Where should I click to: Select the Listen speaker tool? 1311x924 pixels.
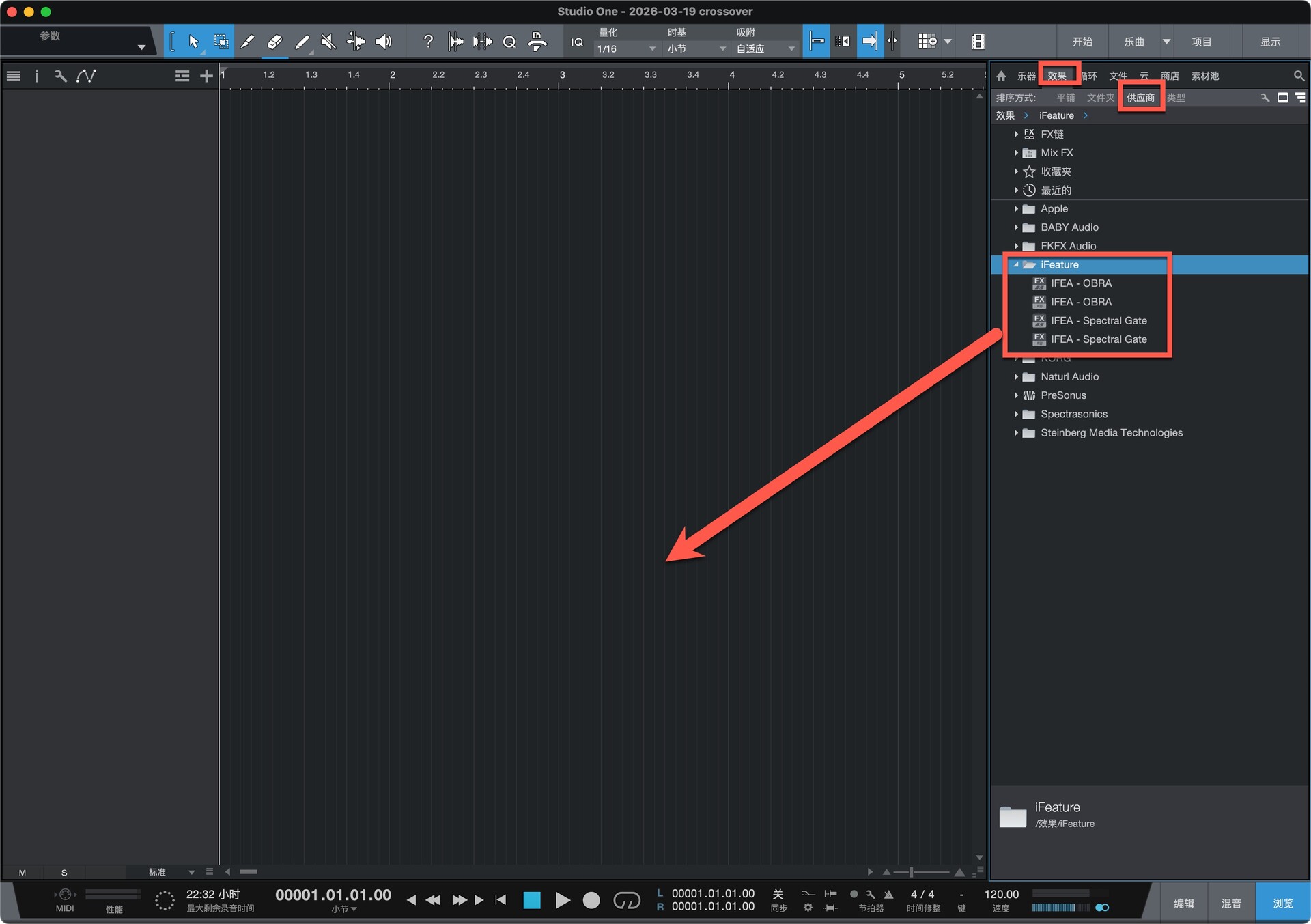(384, 42)
